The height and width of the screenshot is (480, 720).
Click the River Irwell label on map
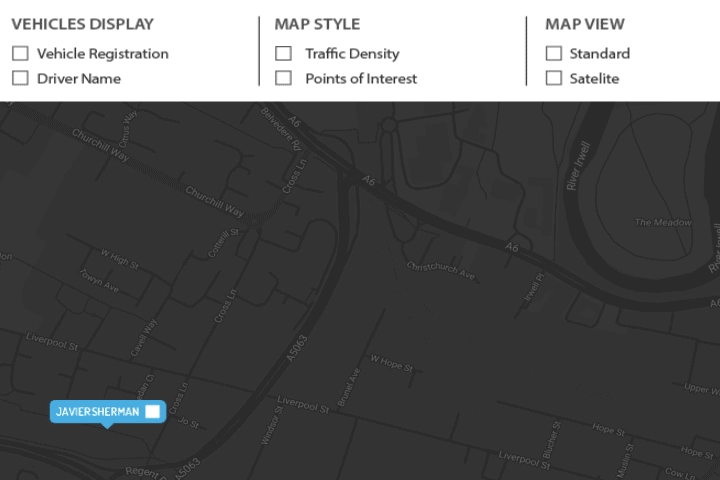pos(579,165)
